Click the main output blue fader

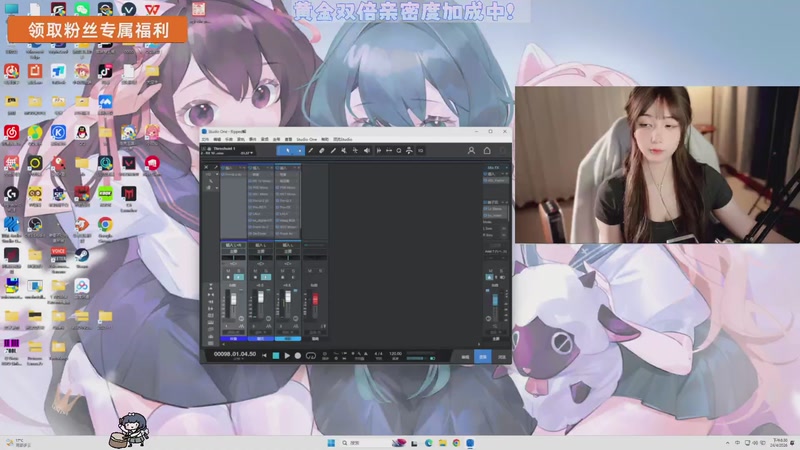(x=495, y=300)
